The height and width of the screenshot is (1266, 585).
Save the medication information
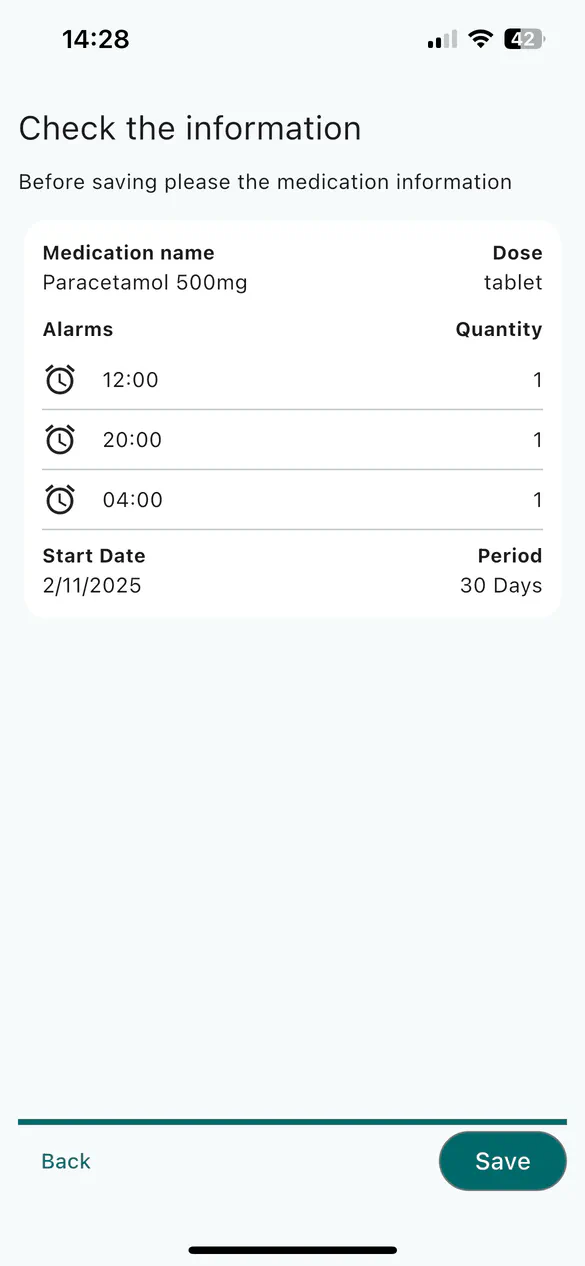pos(503,1161)
